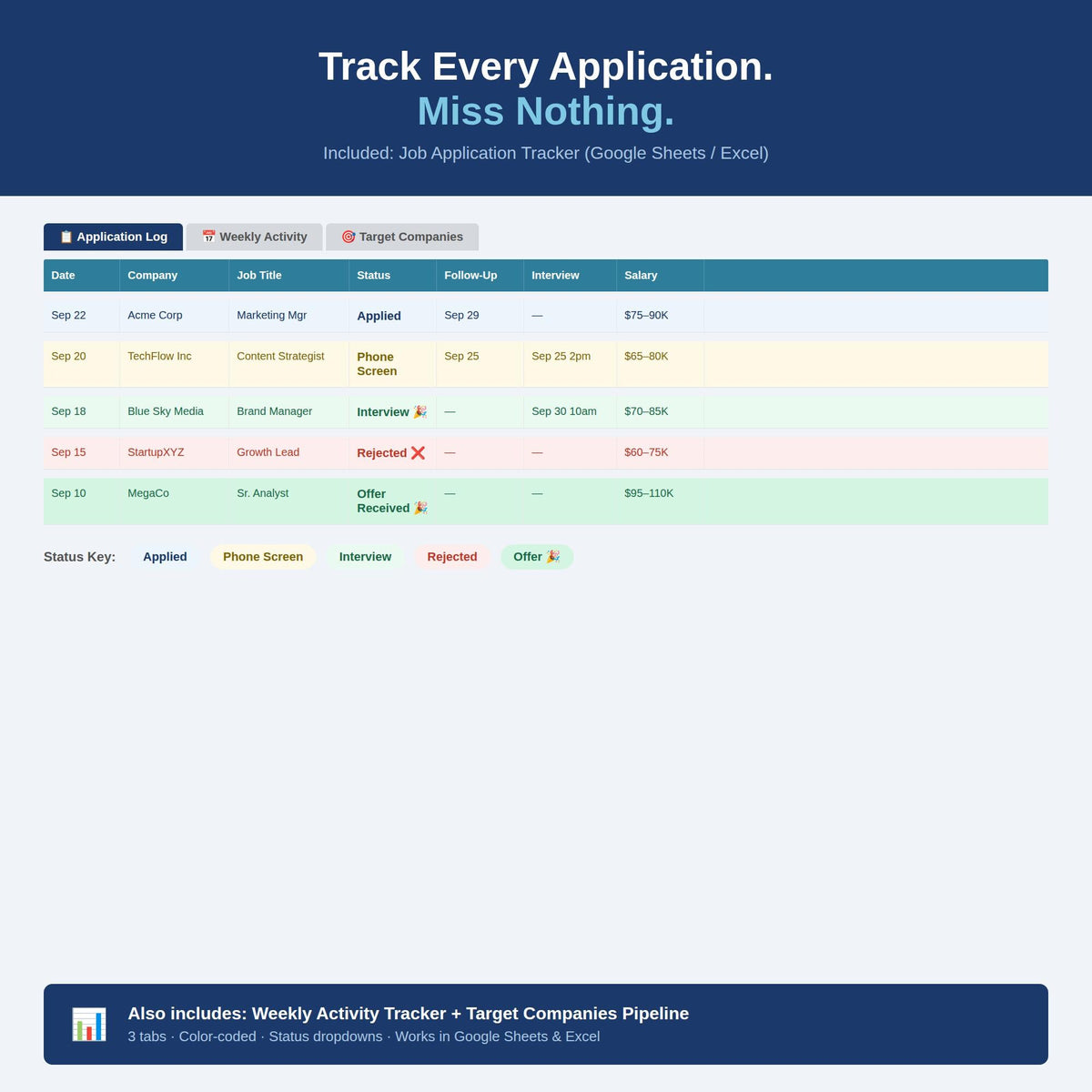Click the 'Included: Job Application Tracker' subtitle

pos(546,153)
